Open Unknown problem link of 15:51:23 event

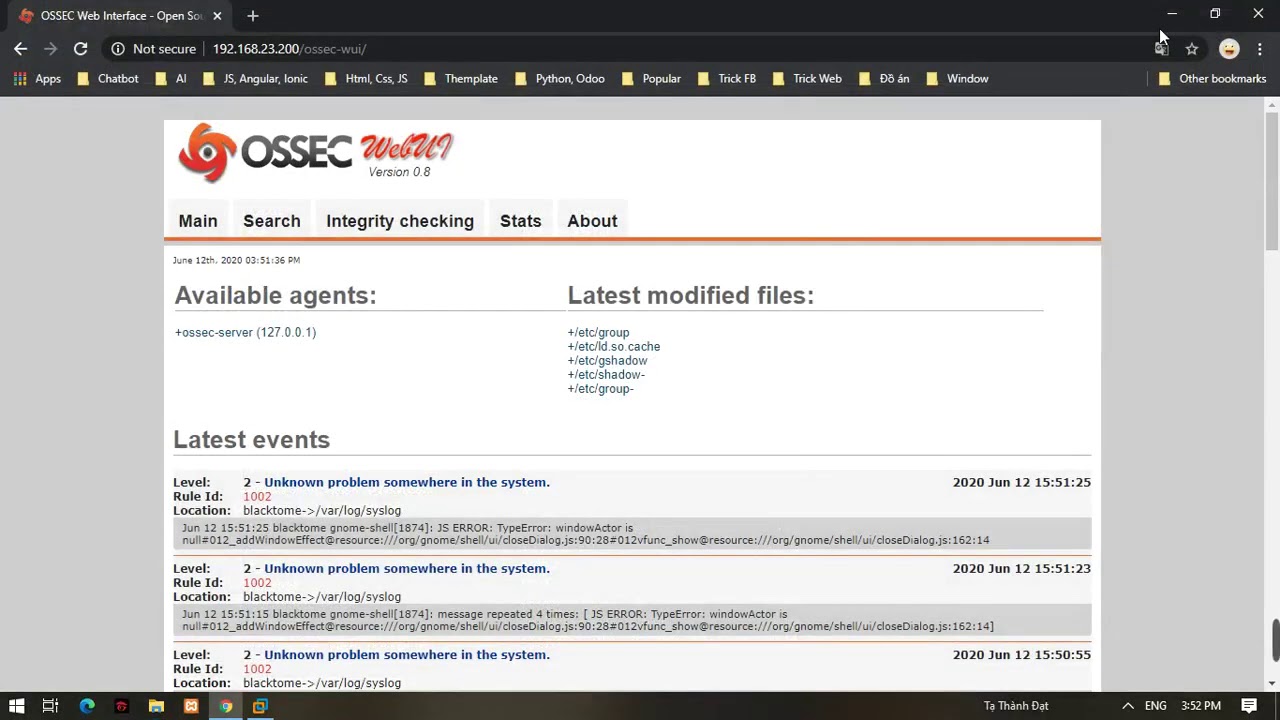(407, 568)
